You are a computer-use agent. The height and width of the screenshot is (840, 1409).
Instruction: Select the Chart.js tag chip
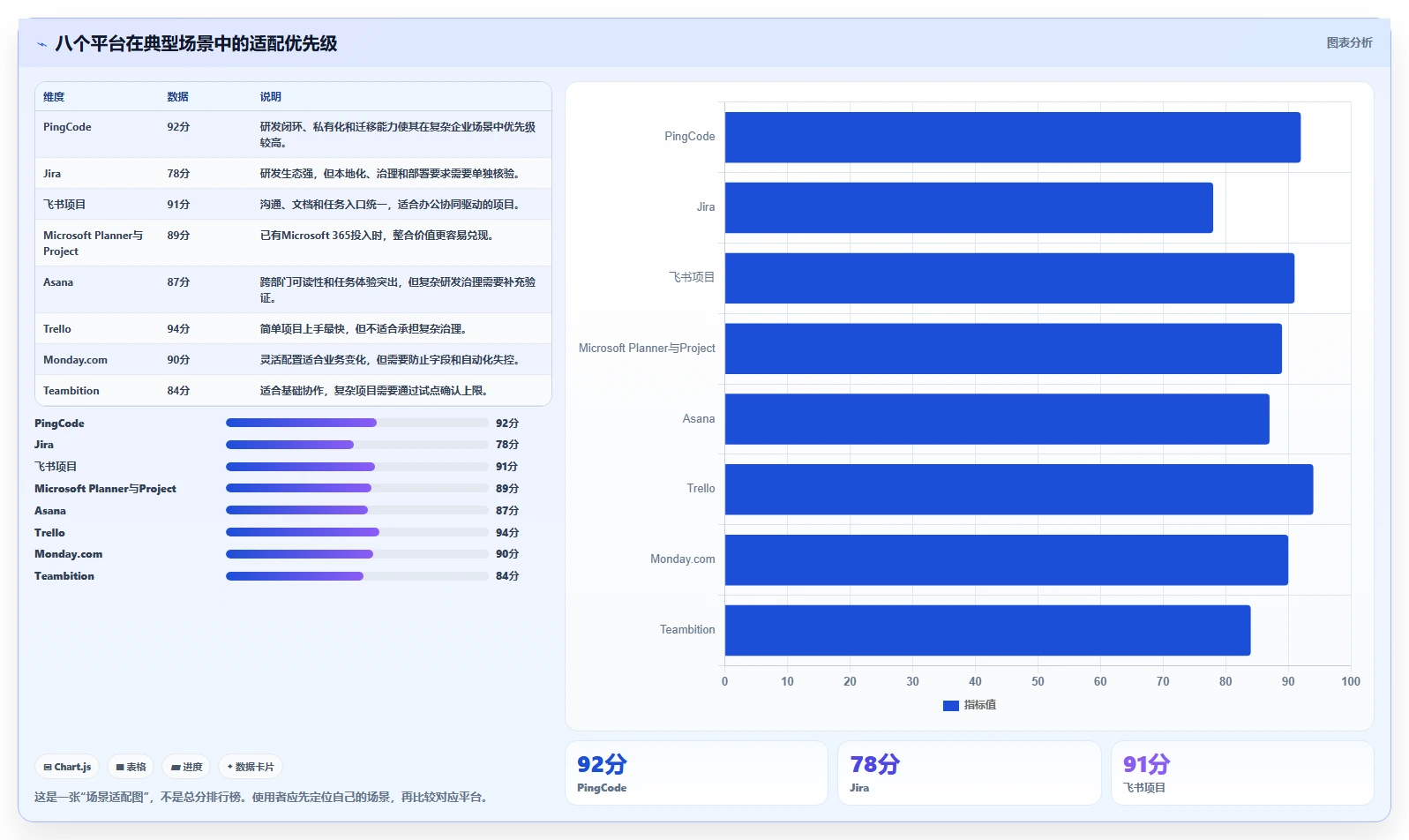[67, 767]
